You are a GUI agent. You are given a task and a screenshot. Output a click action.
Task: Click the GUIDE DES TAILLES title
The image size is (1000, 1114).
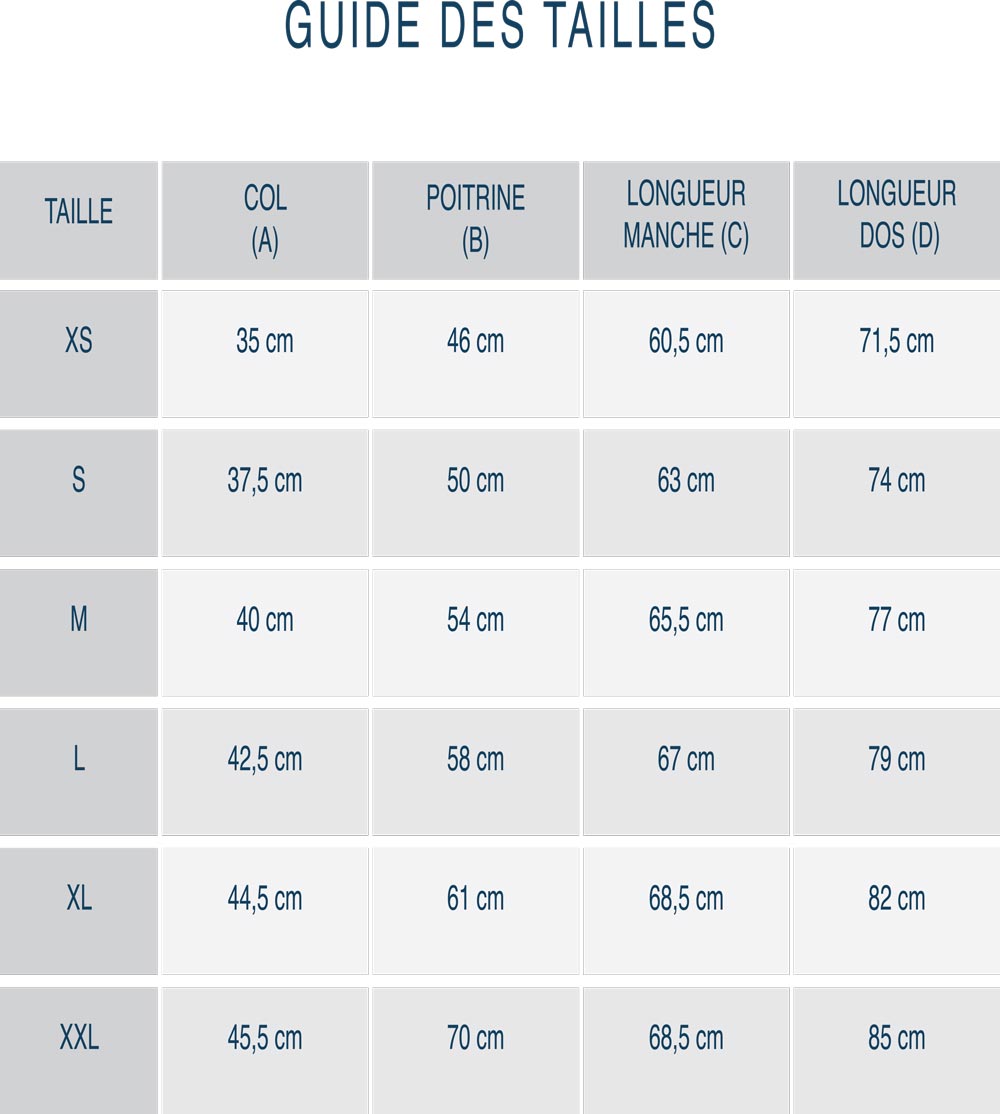(500, 27)
